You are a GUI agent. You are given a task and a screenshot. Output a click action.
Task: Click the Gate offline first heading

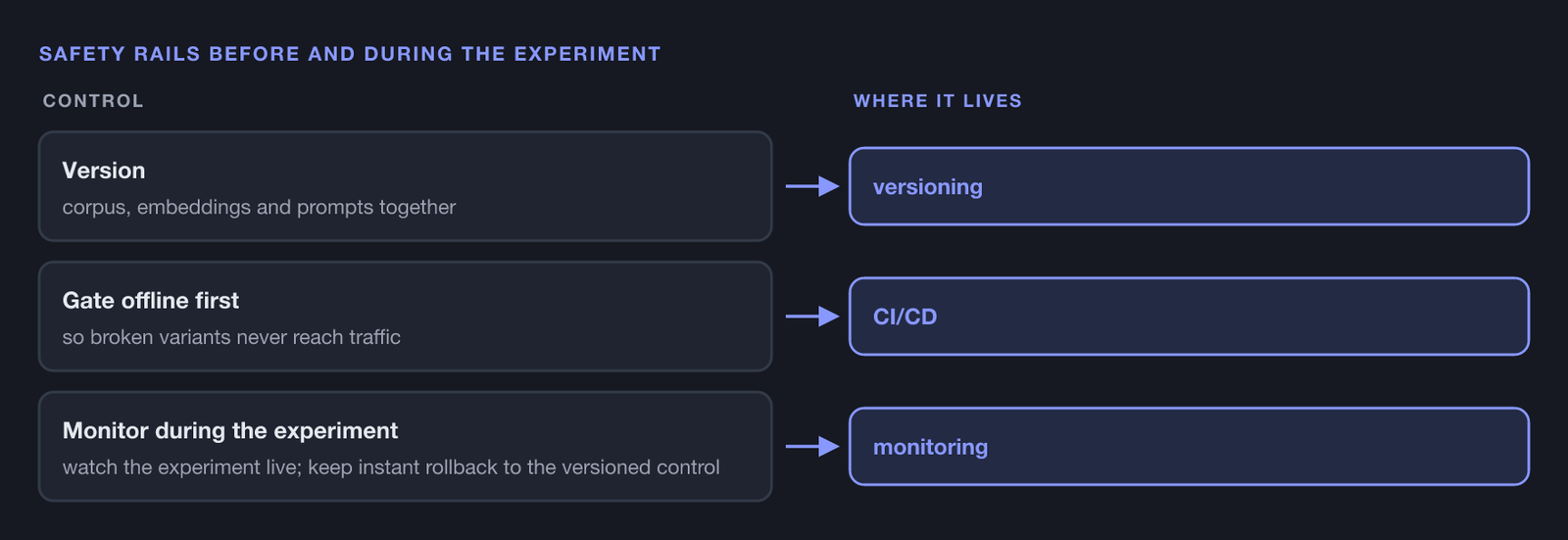click(151, 301)
